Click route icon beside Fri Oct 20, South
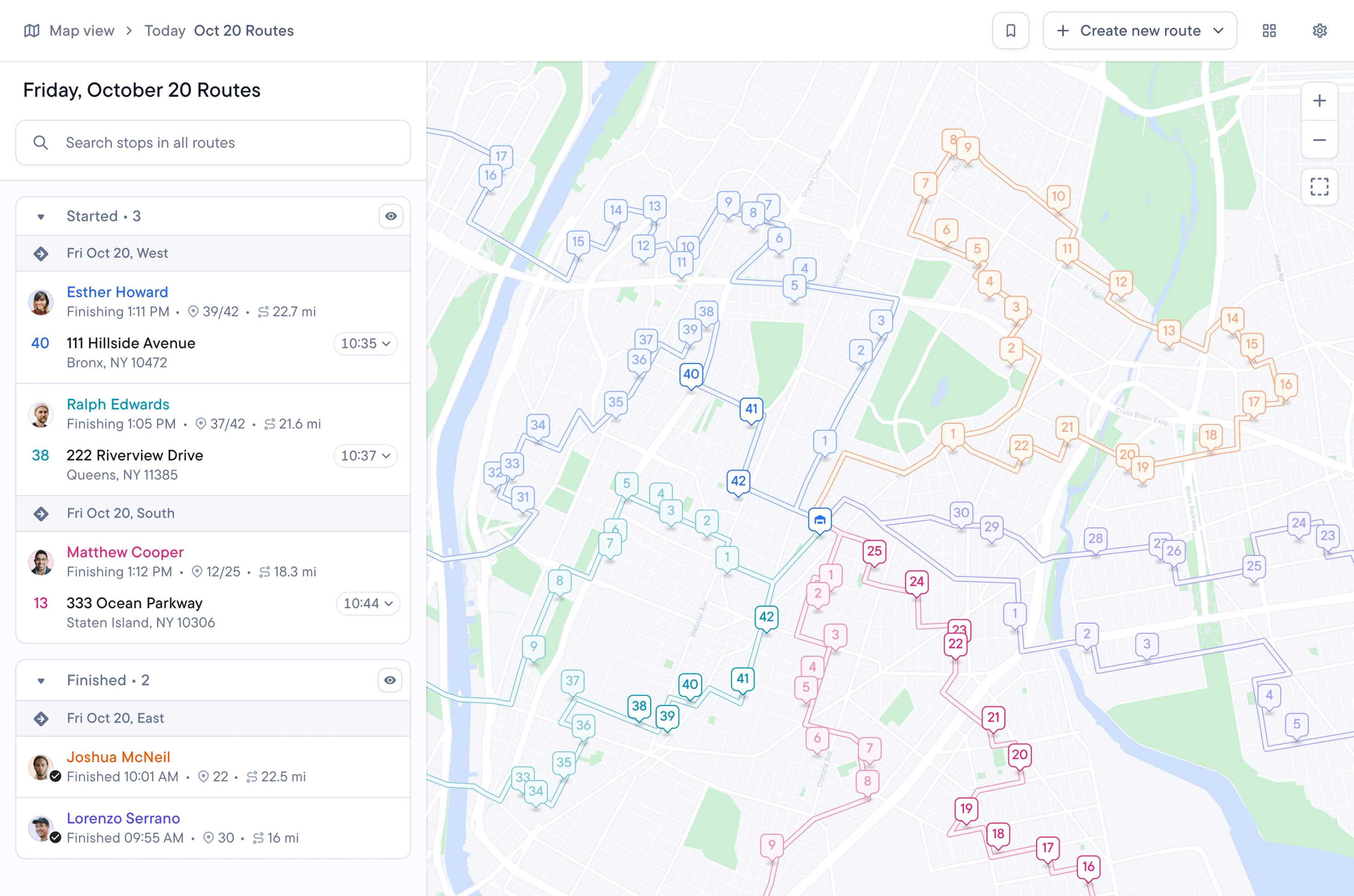 41,514
